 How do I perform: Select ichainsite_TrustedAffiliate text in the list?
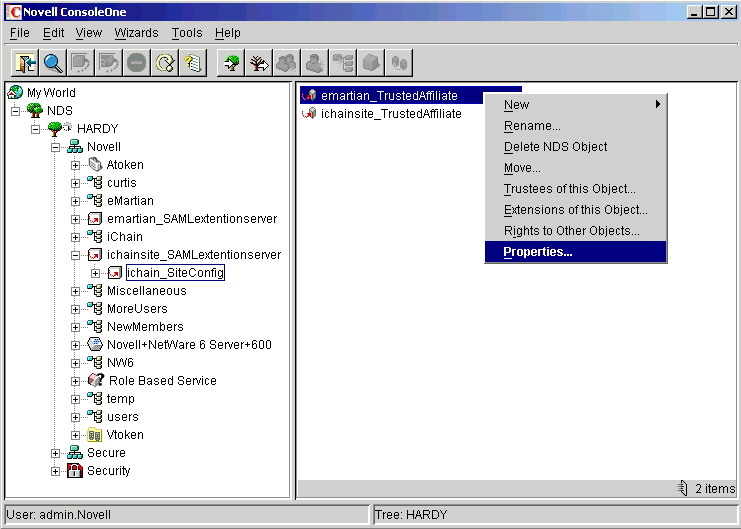(x=391, y=113)
